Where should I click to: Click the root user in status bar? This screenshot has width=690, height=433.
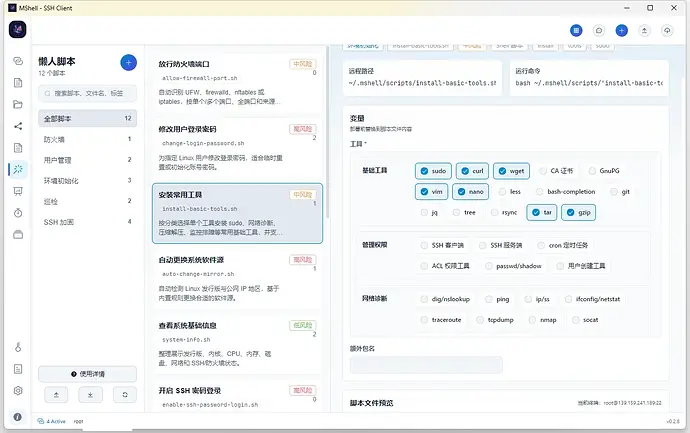pos(78,422)
